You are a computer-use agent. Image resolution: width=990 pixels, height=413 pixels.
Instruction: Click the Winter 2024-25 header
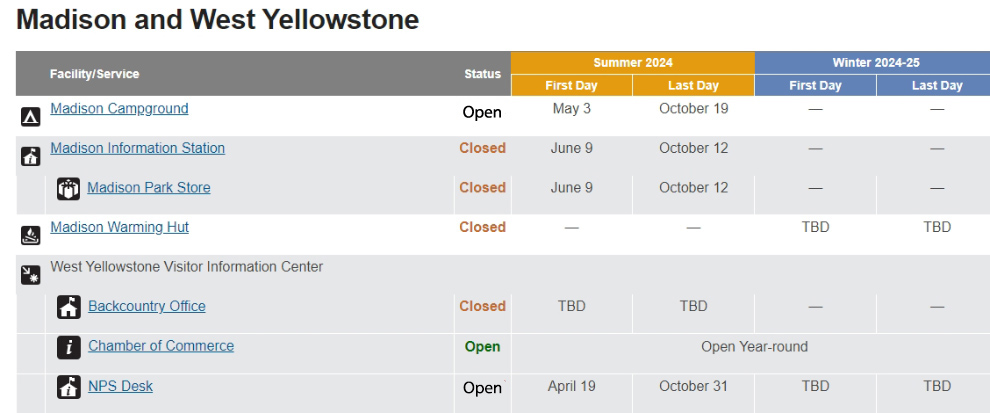tap(875, 62)
